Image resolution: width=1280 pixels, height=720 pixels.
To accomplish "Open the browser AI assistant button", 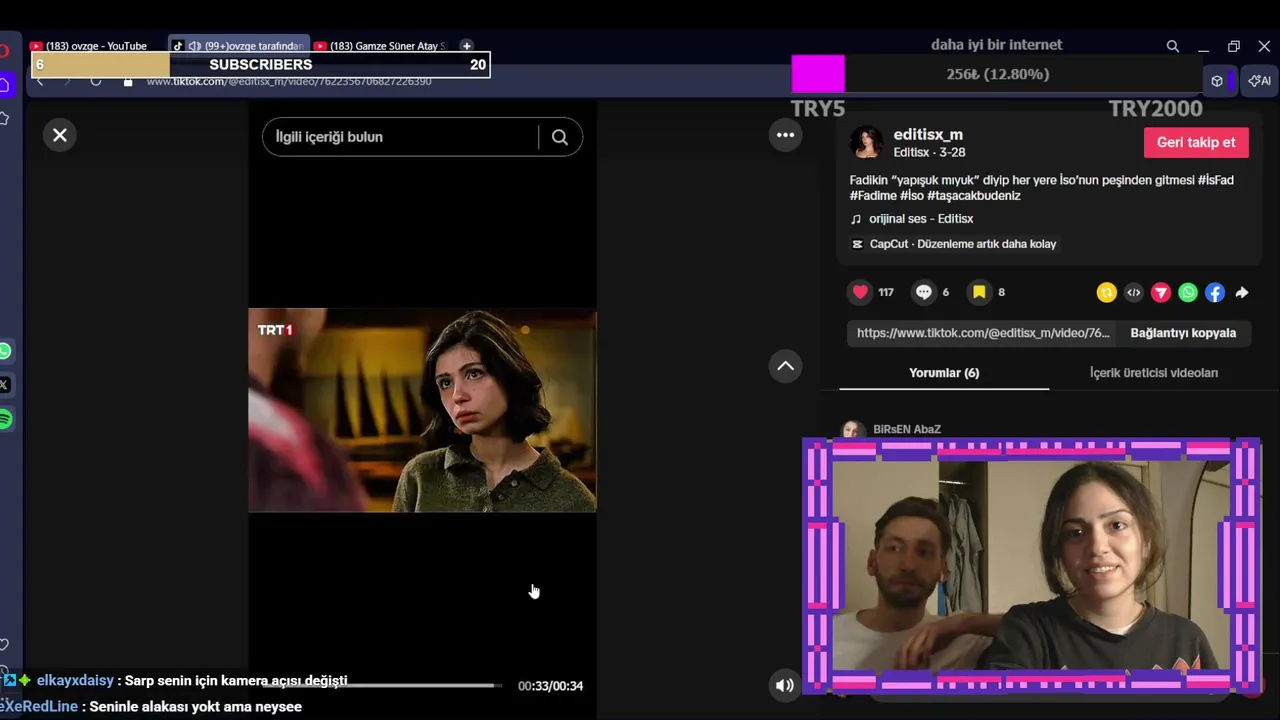I will pyautogui.click(x=1259, y=81).
